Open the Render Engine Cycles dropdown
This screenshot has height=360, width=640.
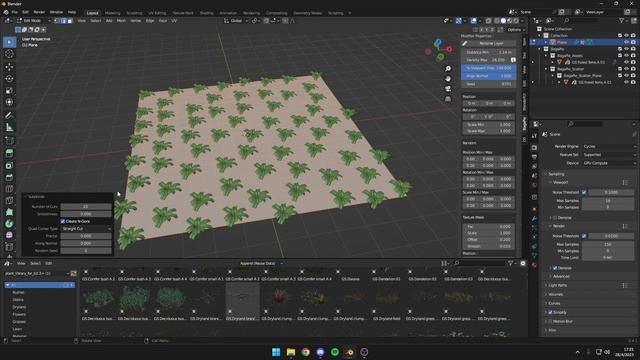[609, 146]
